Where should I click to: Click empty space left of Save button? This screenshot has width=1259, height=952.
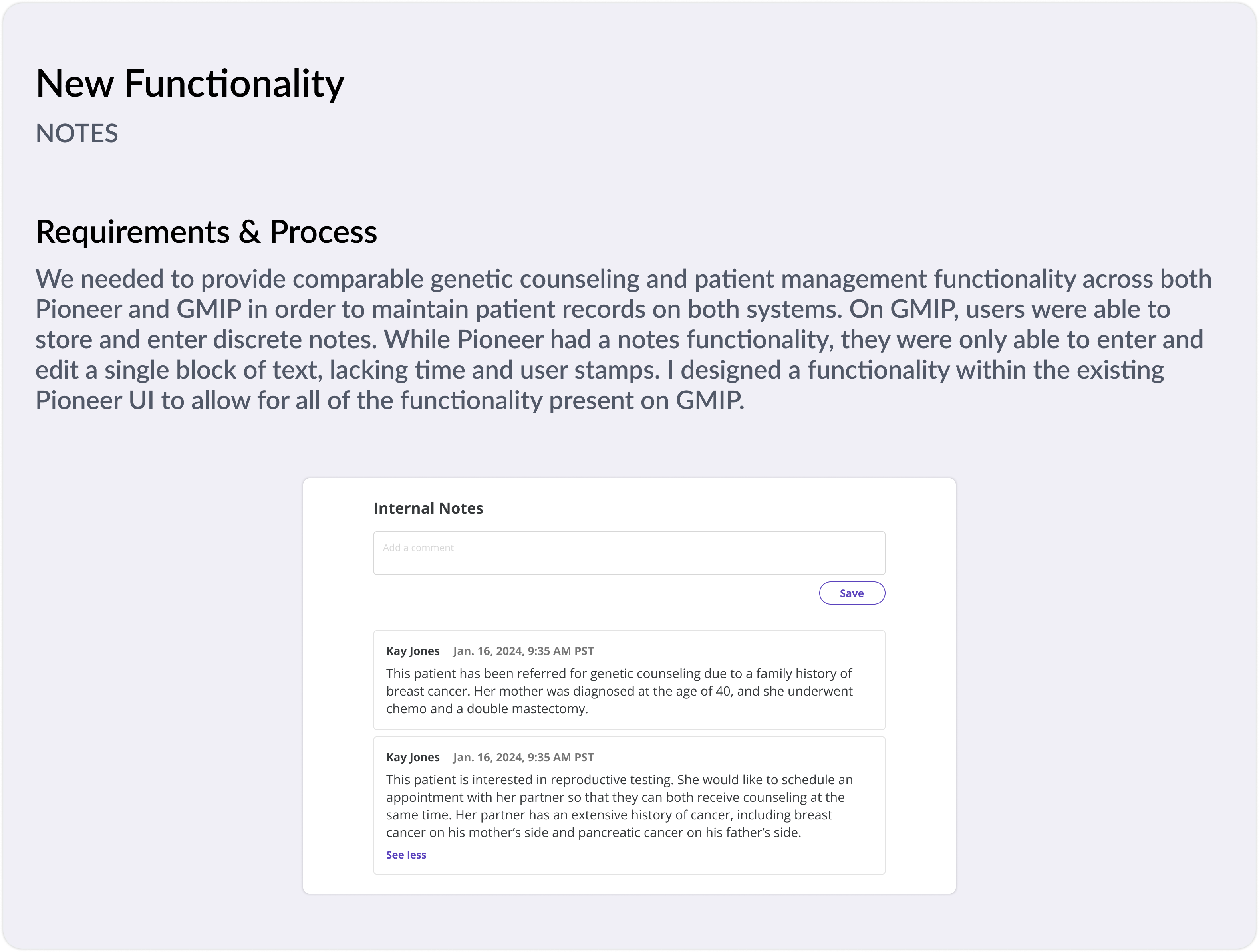(x=592, y=593)
